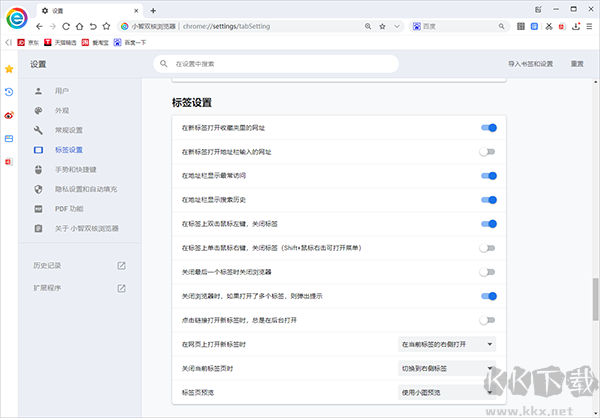
Task: Turn on 关闭最后一个标签时关闭浏览器 switch
Action: pos(488,272)
